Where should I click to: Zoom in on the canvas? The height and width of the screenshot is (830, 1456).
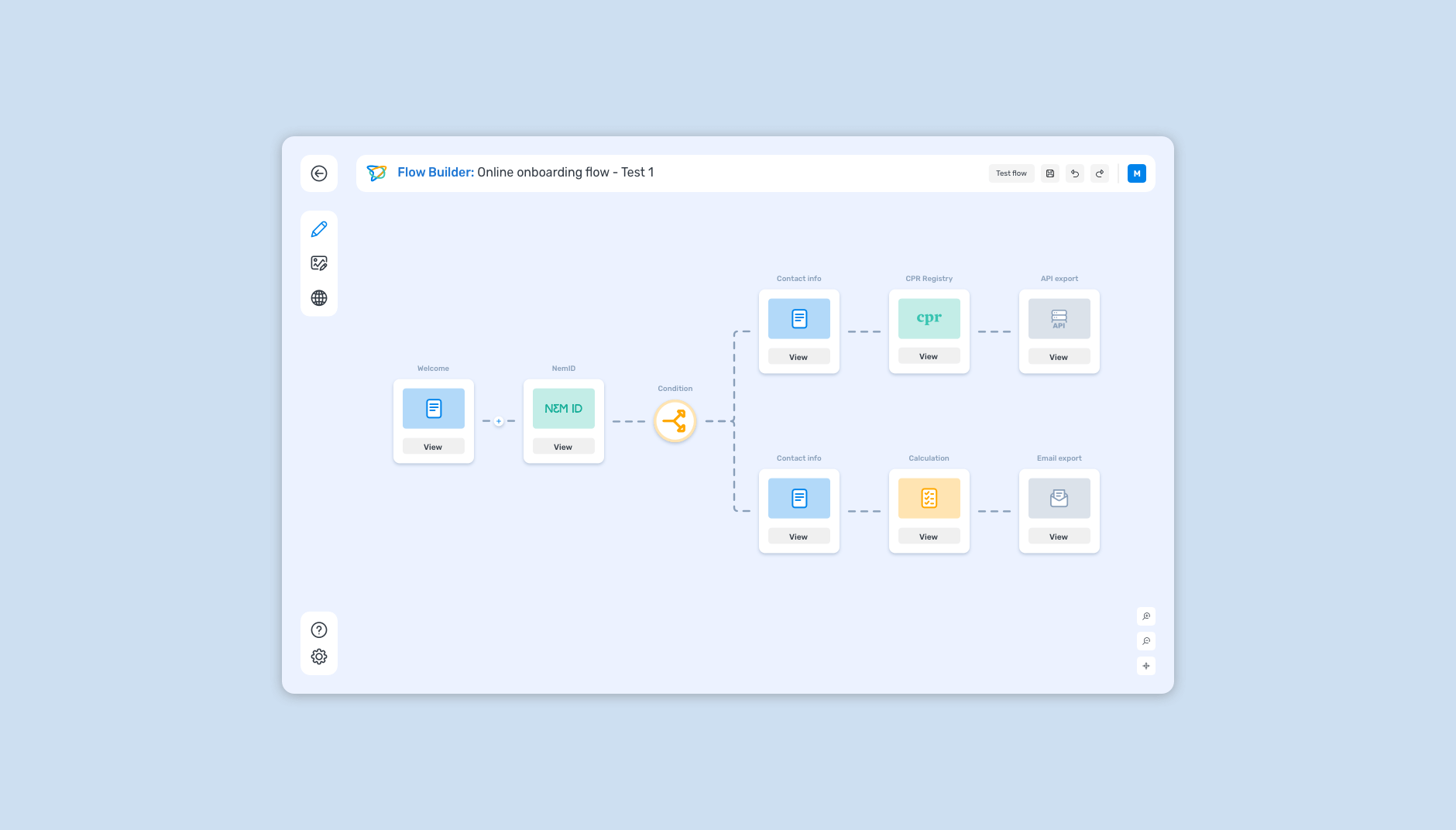coord(1146,616)
